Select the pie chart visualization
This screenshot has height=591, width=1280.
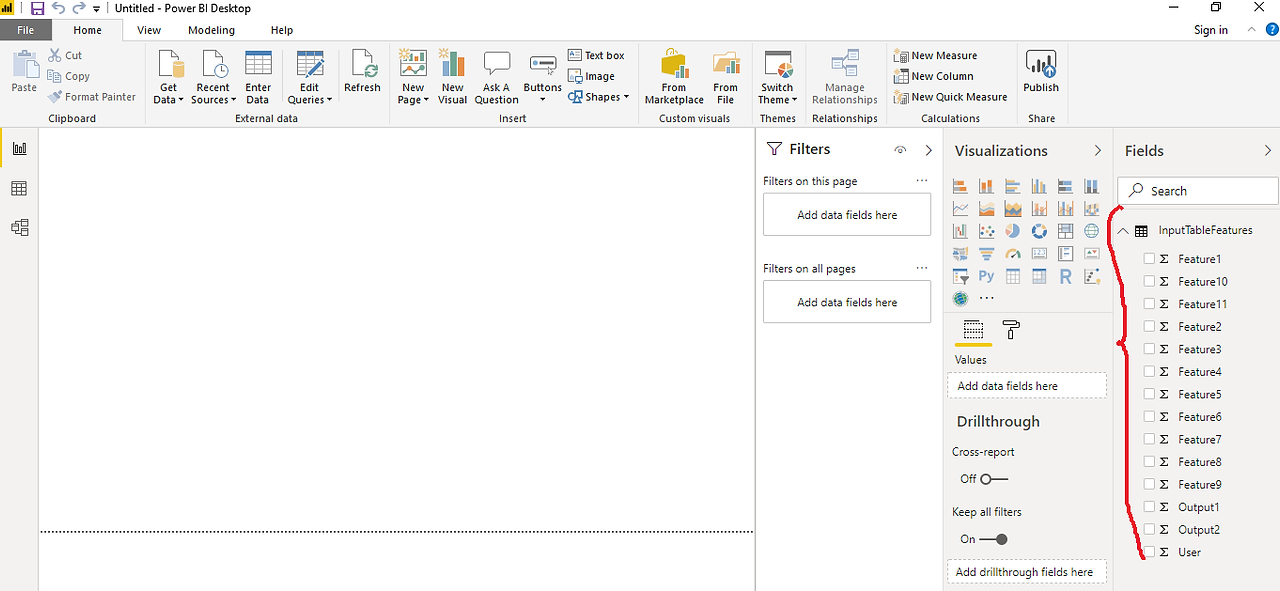1012,232
